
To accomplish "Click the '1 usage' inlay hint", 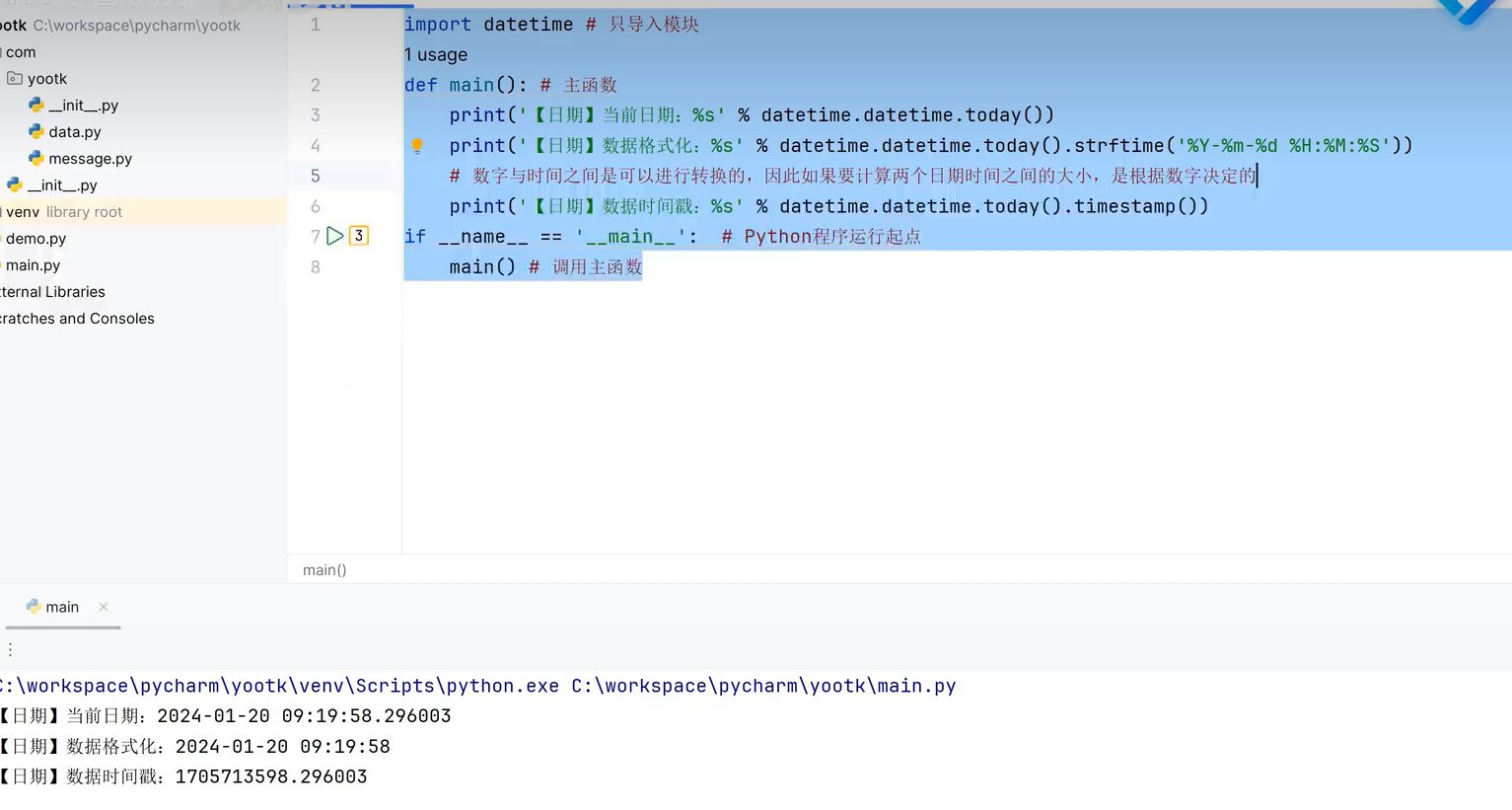I will coord(436,54).
